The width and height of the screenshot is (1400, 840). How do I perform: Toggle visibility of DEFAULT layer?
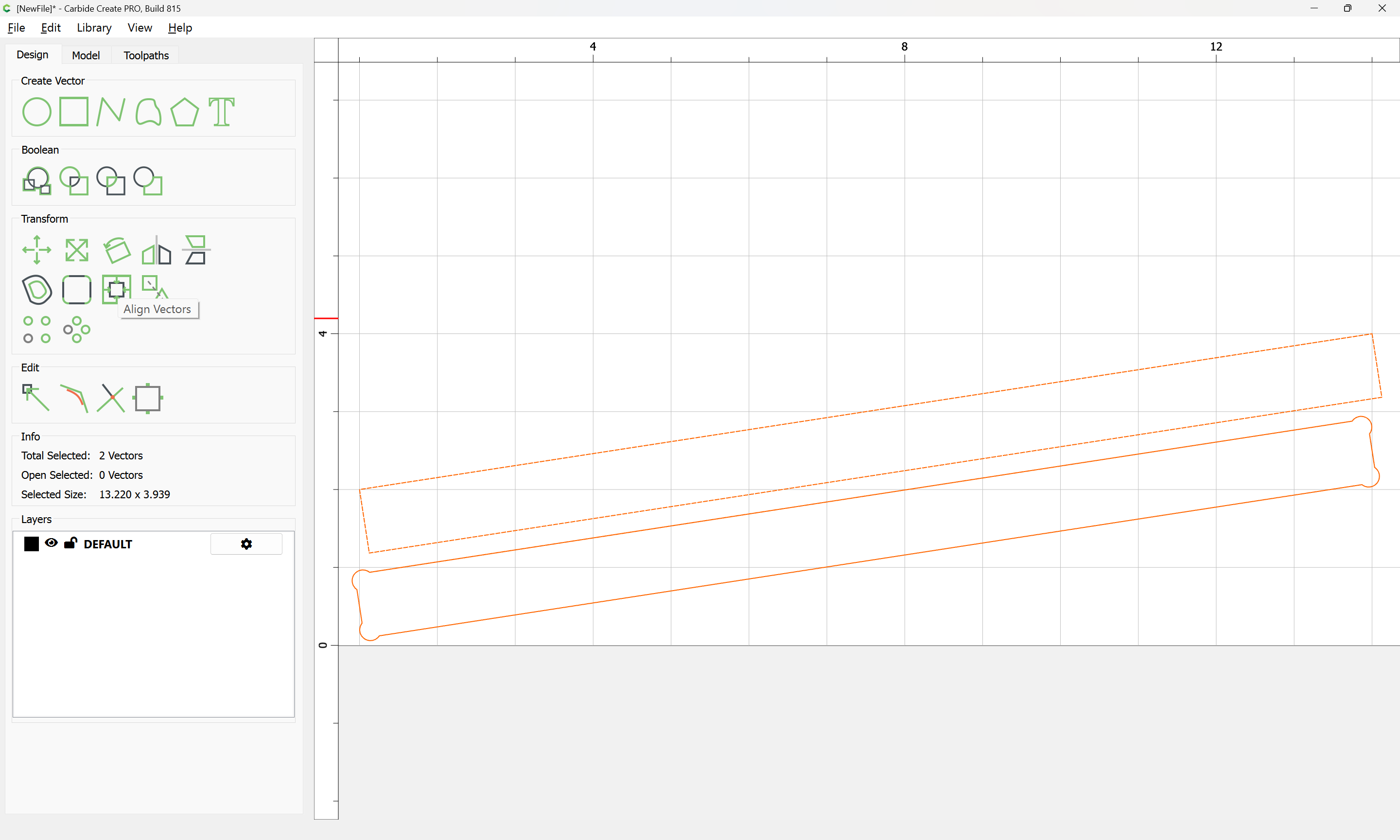[x=51, y=543]
